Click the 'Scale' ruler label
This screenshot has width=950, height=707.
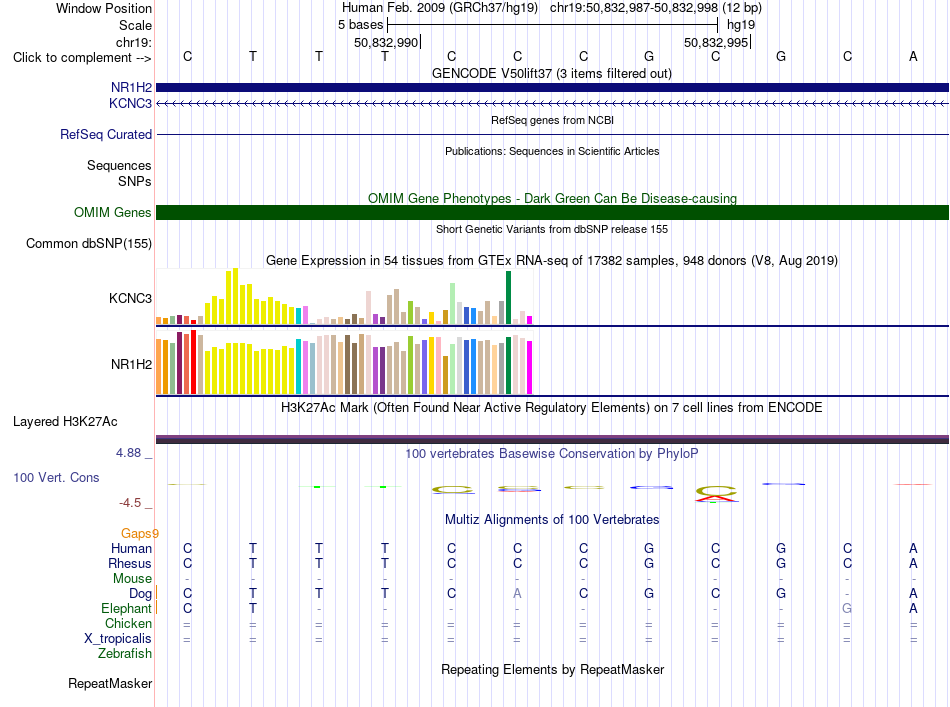pos(135,25)
